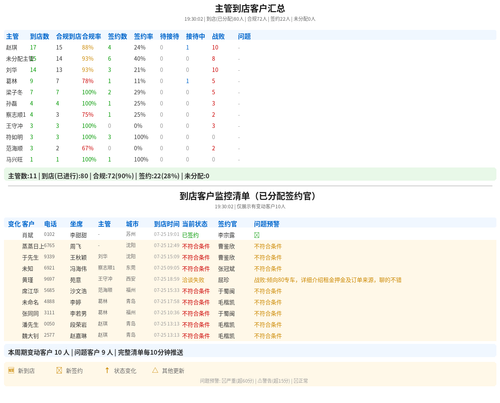Click the 战败 remark about 80专车

[328, 280]
